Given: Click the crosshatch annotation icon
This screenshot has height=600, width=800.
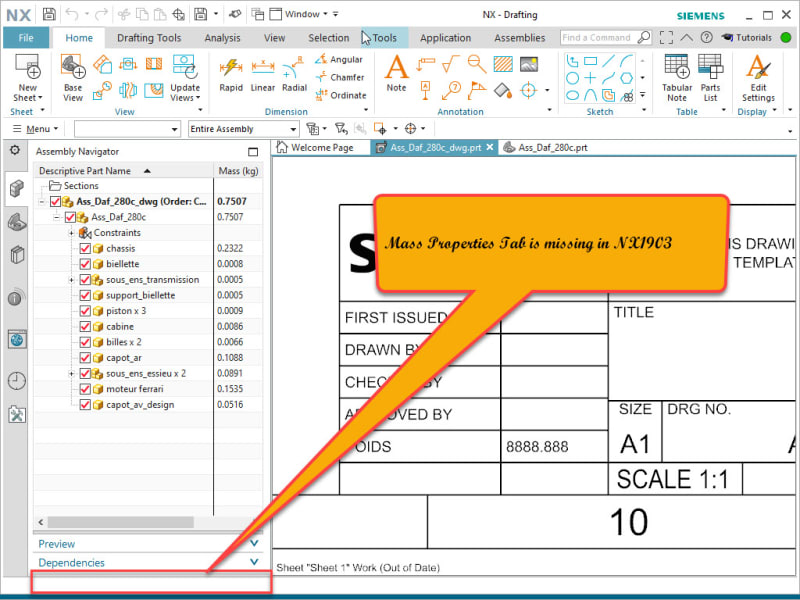Looking at the screenshot, I should pyautogui.click(x=503, y=64).
